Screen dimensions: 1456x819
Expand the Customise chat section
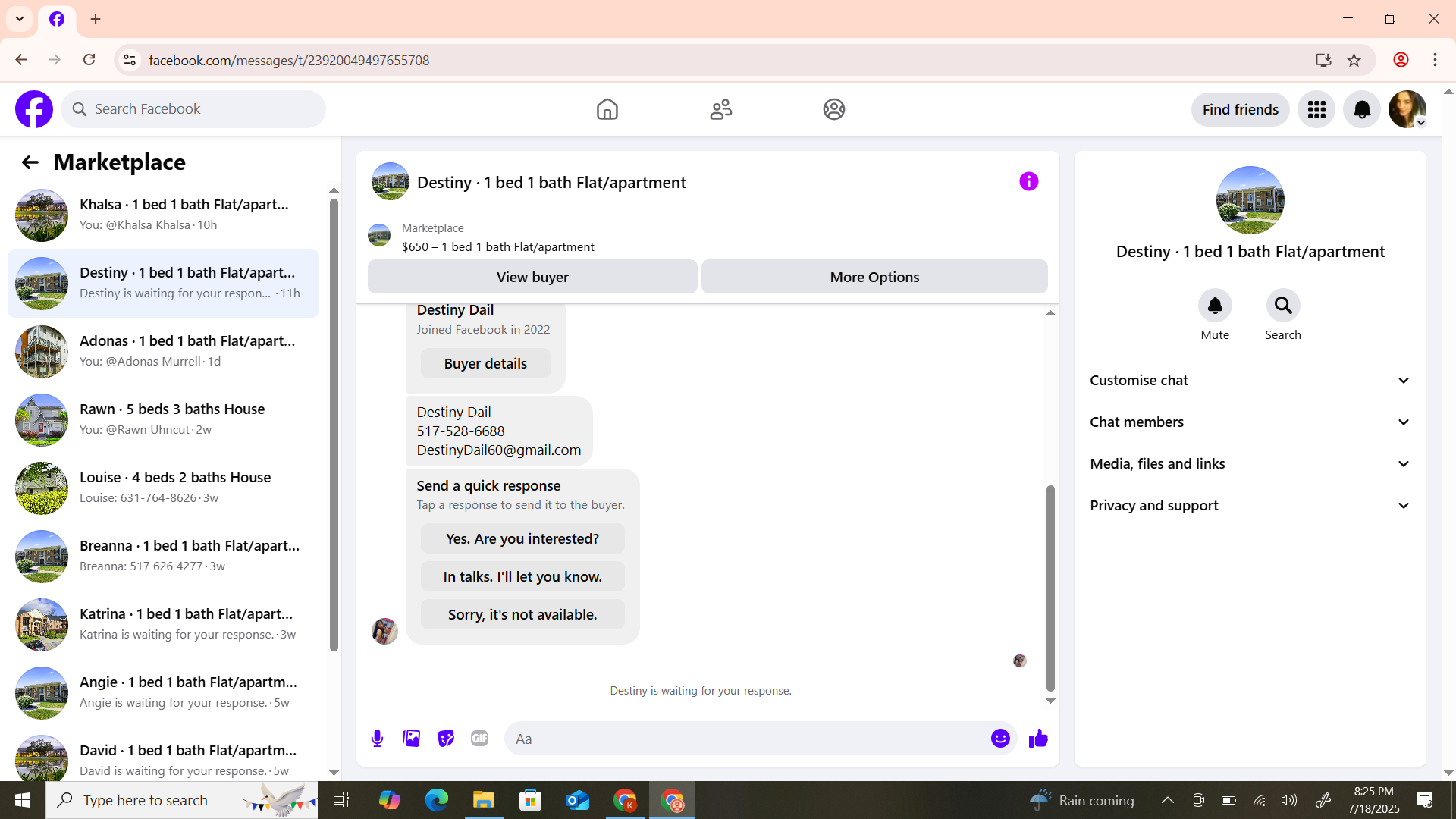coord(1250,381)
